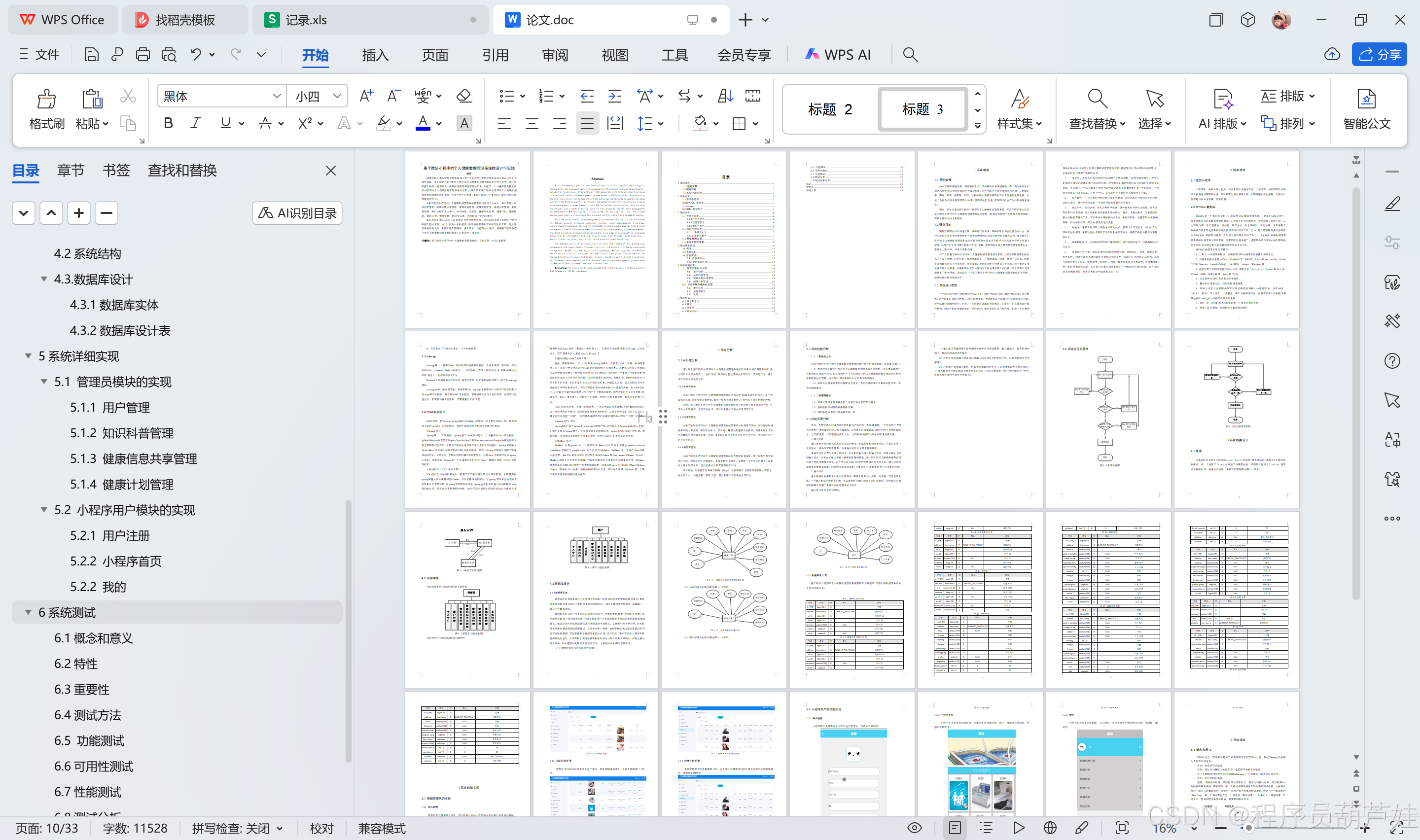Click the Smart Document (智能公文) icon
Image resolution: width=1420 pixels, height=840 pixels.
click(x=1367, y=99)
